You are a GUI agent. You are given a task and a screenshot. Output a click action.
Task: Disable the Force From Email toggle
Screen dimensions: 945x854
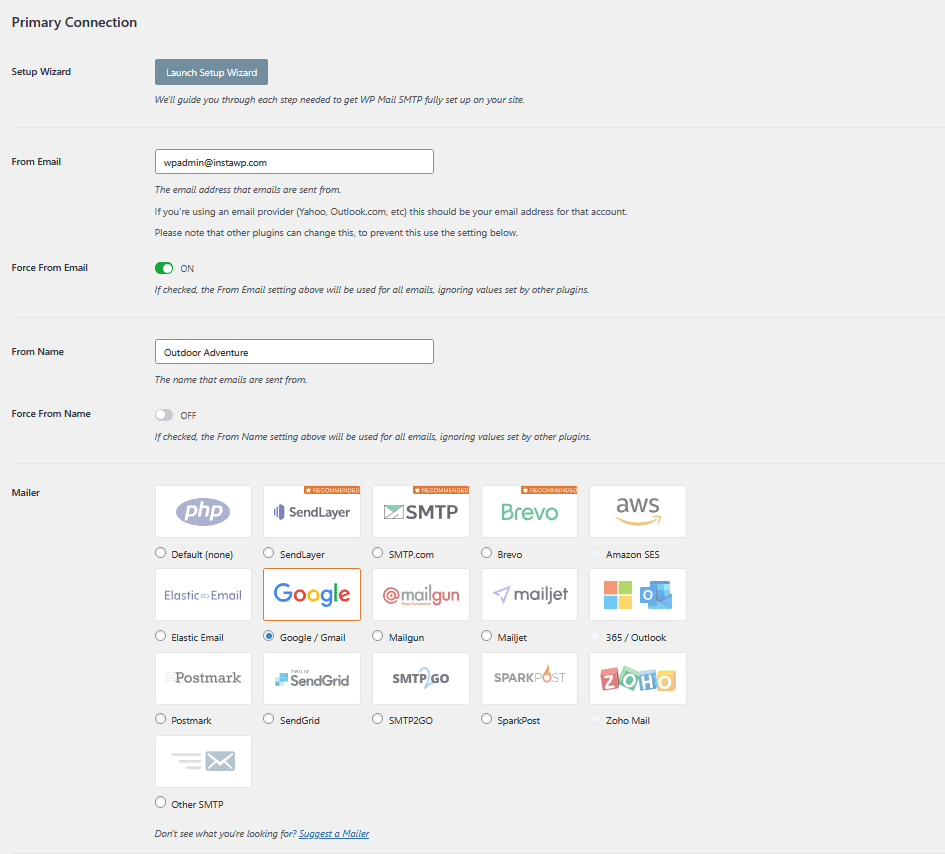tap(164, 268)
